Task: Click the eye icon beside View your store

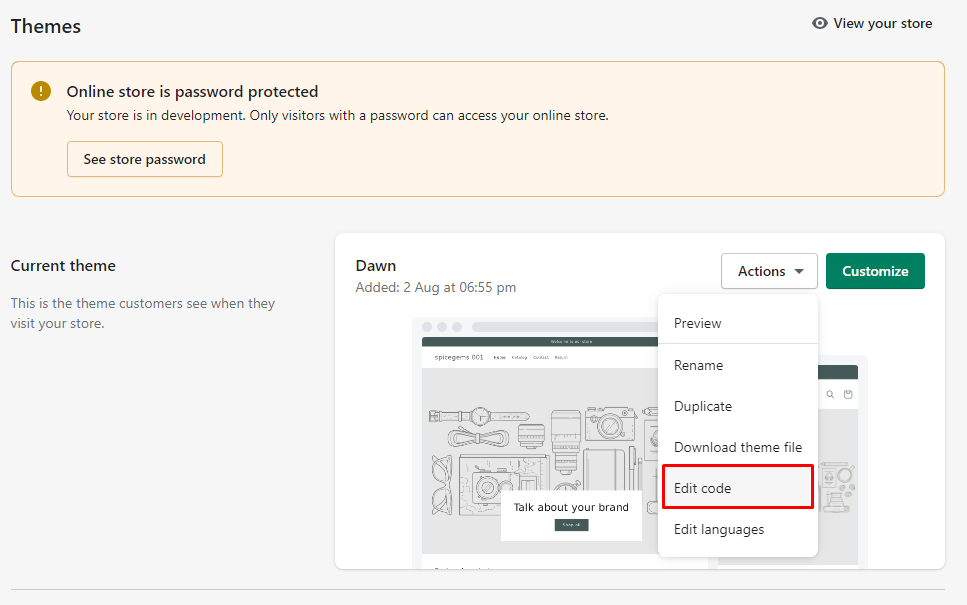Action: pyautogui.click(x=820, y=23)
